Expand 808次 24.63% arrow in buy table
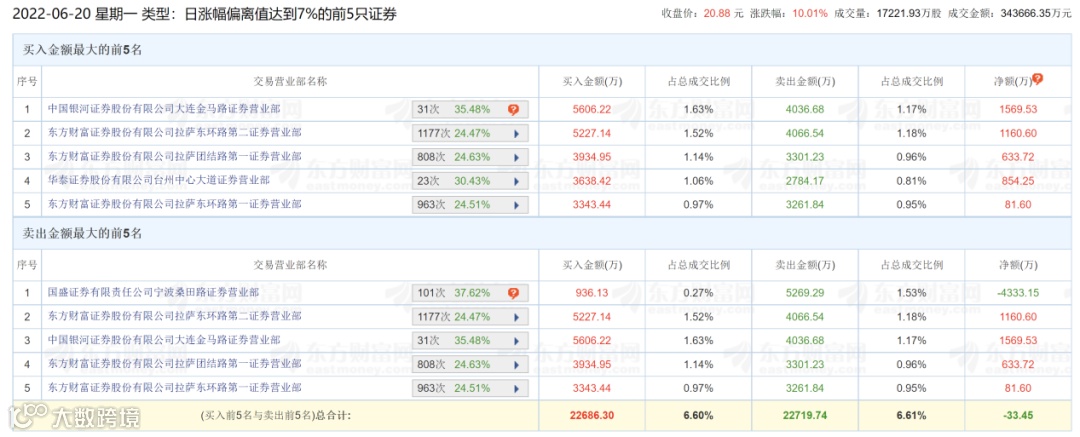The height and width of the screenshot is (437, 1080). [x=516, y=157]
